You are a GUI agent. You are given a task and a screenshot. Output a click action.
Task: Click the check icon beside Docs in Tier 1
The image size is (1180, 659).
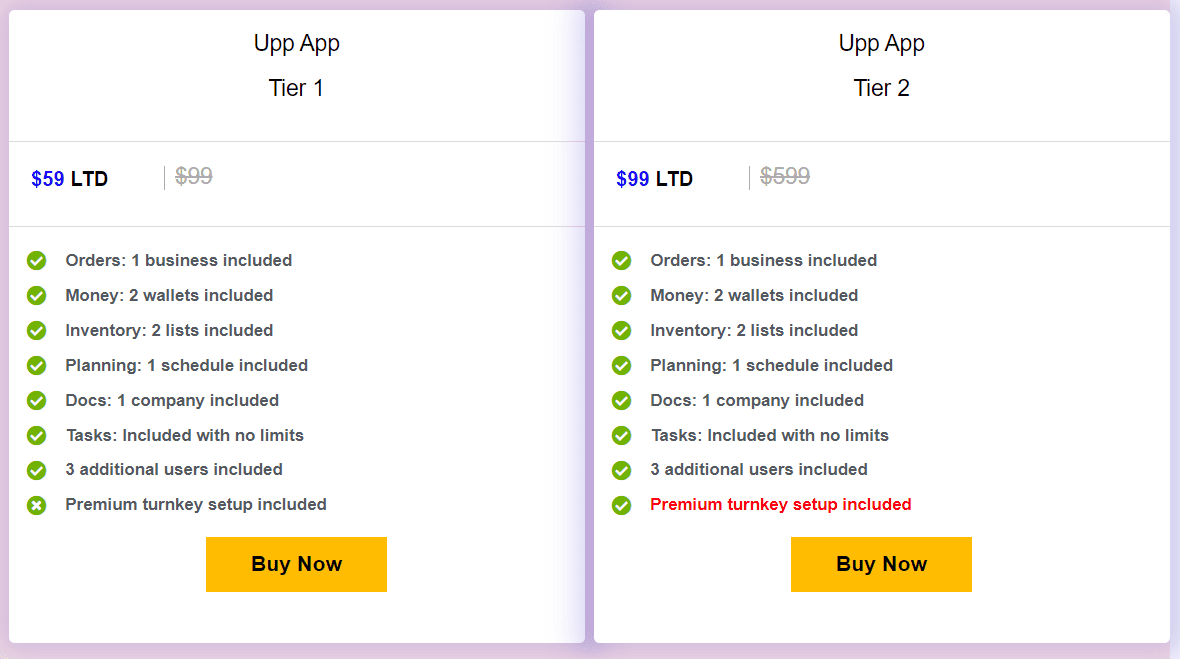pos(37,400)
